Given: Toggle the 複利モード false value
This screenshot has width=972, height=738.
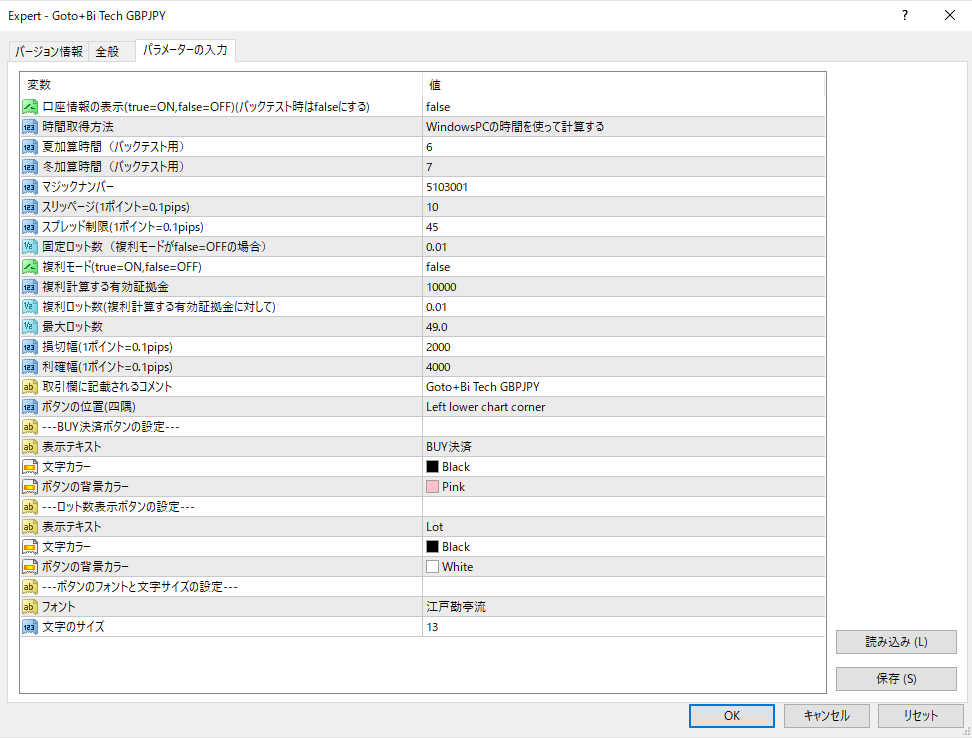Looking at the screenshot, I should tap(438, 267).
